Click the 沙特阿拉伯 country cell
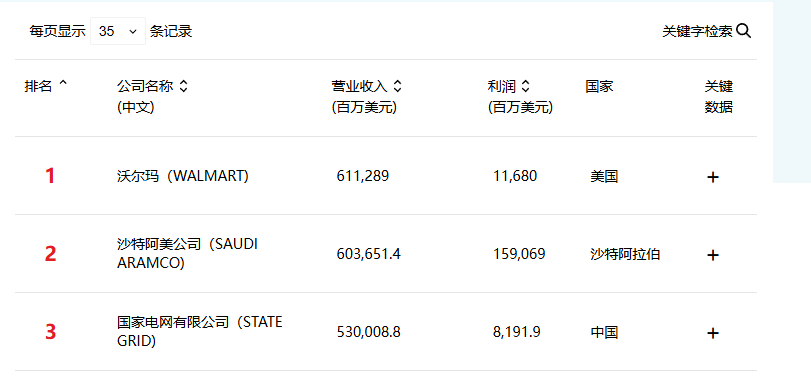 (625, 254)
